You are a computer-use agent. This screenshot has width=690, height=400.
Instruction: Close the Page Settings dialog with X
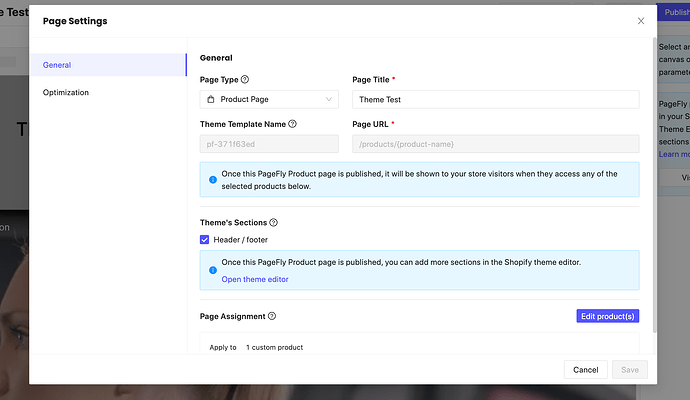tap(641, 21)
